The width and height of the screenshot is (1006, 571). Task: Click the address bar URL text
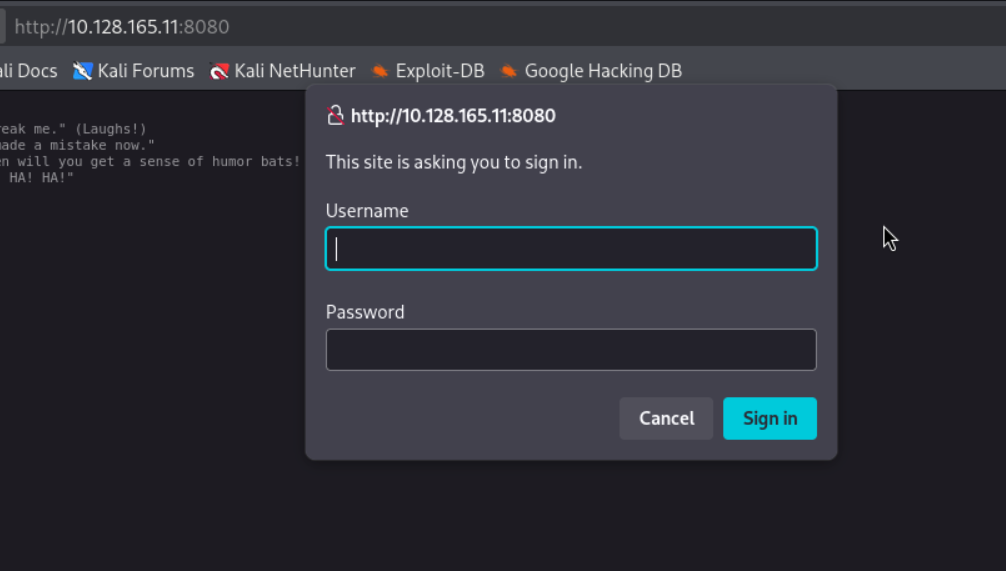[x=122, y=27]
